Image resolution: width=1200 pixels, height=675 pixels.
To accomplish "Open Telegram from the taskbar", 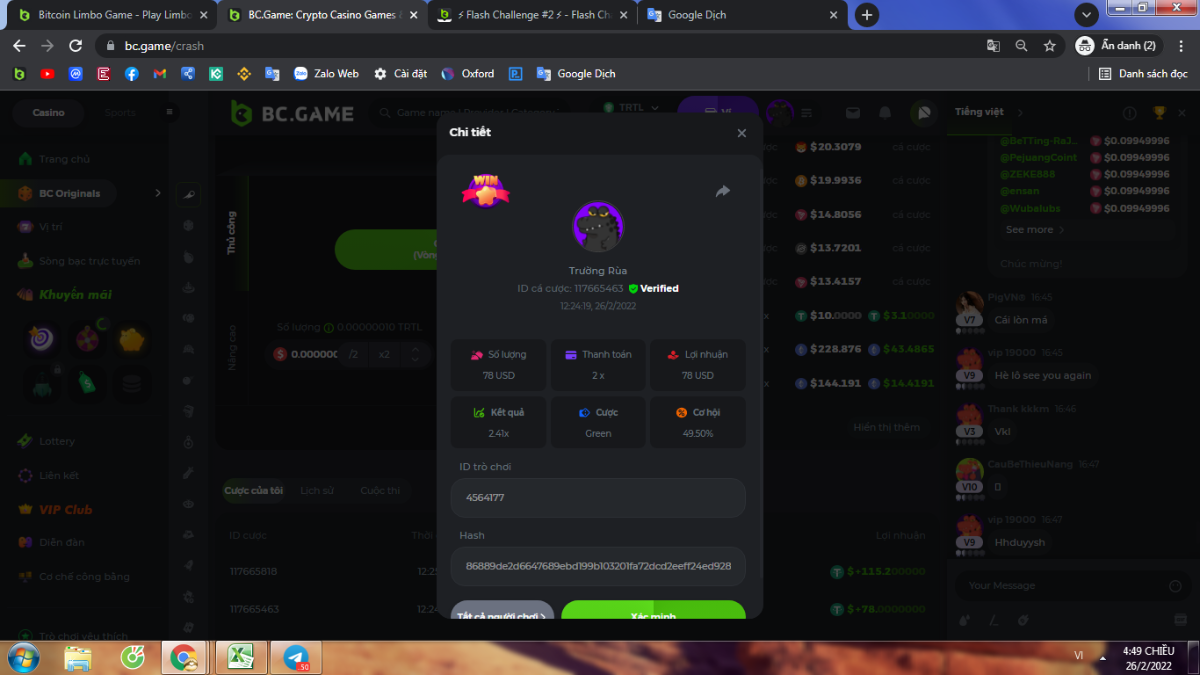I will tap(296, 657).
